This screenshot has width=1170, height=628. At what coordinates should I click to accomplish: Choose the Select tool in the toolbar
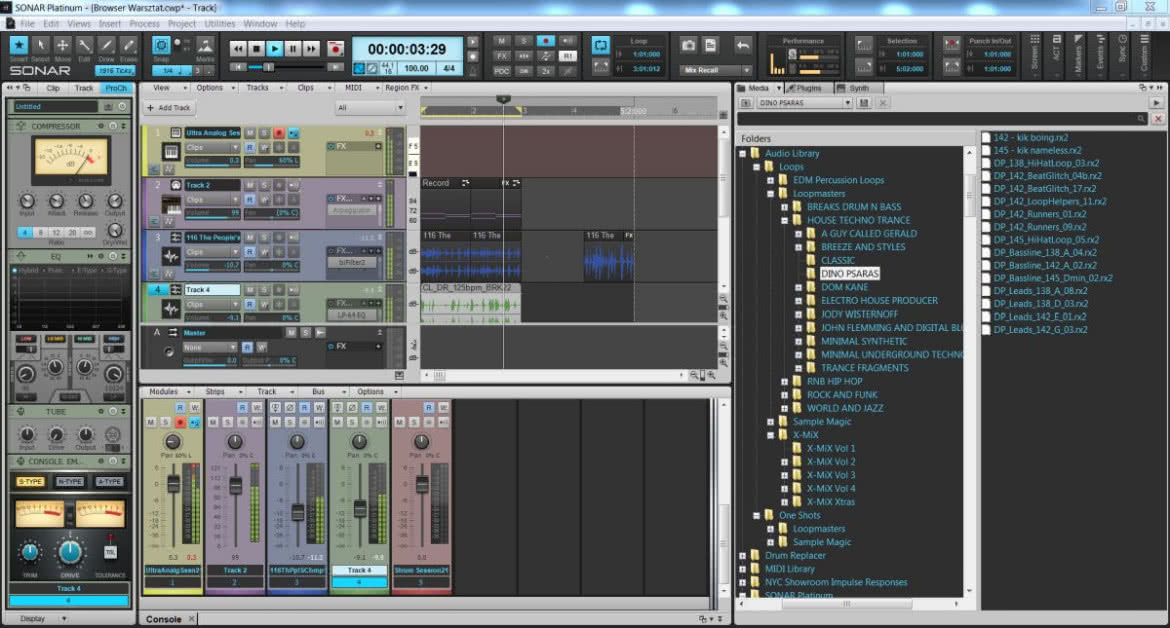40,46
